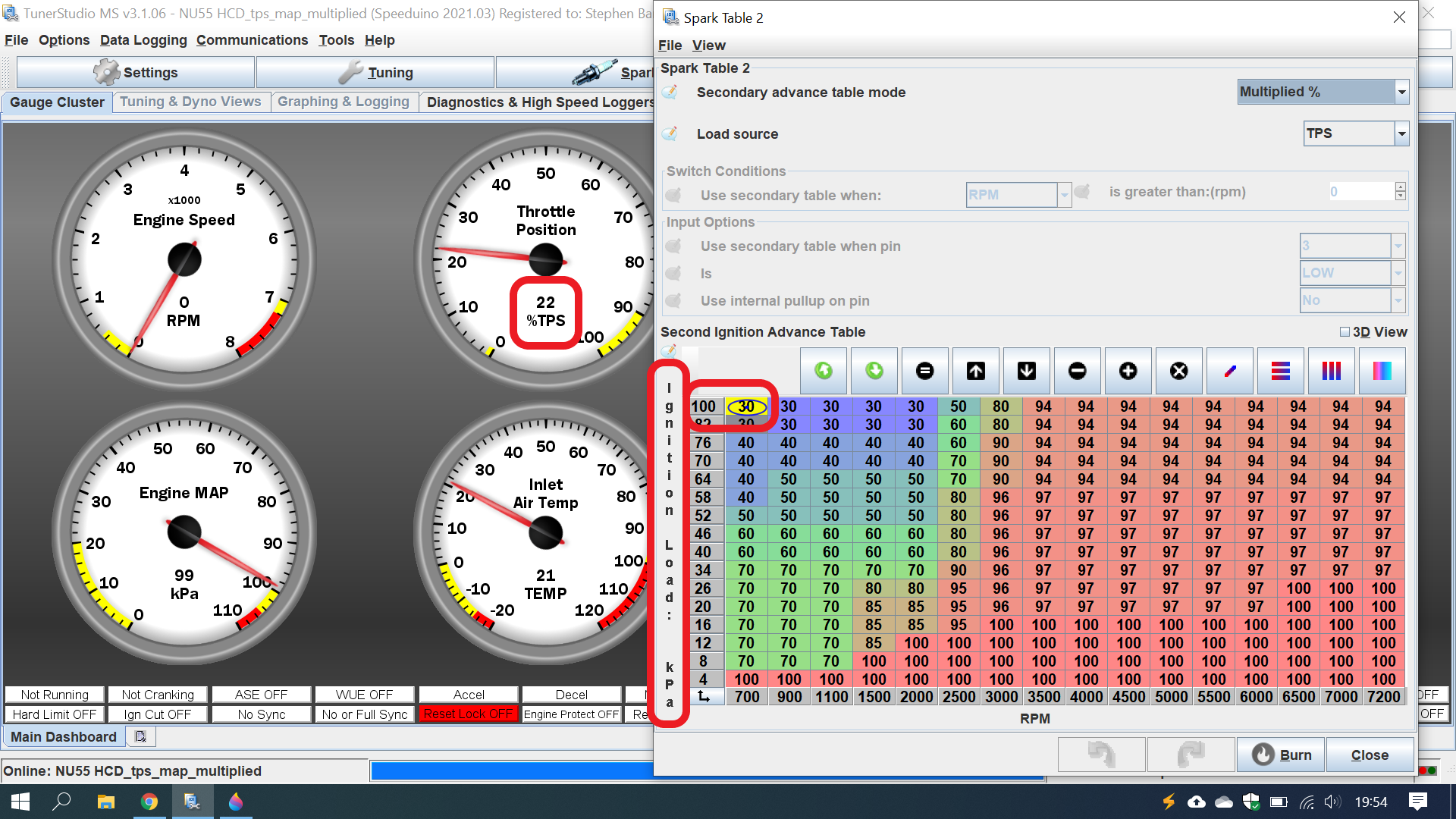Image resolution: width=1456 pixels, height=819 pixels.
Task: Click the green increase-values arrow icon
Action: (x=823, y=371)
